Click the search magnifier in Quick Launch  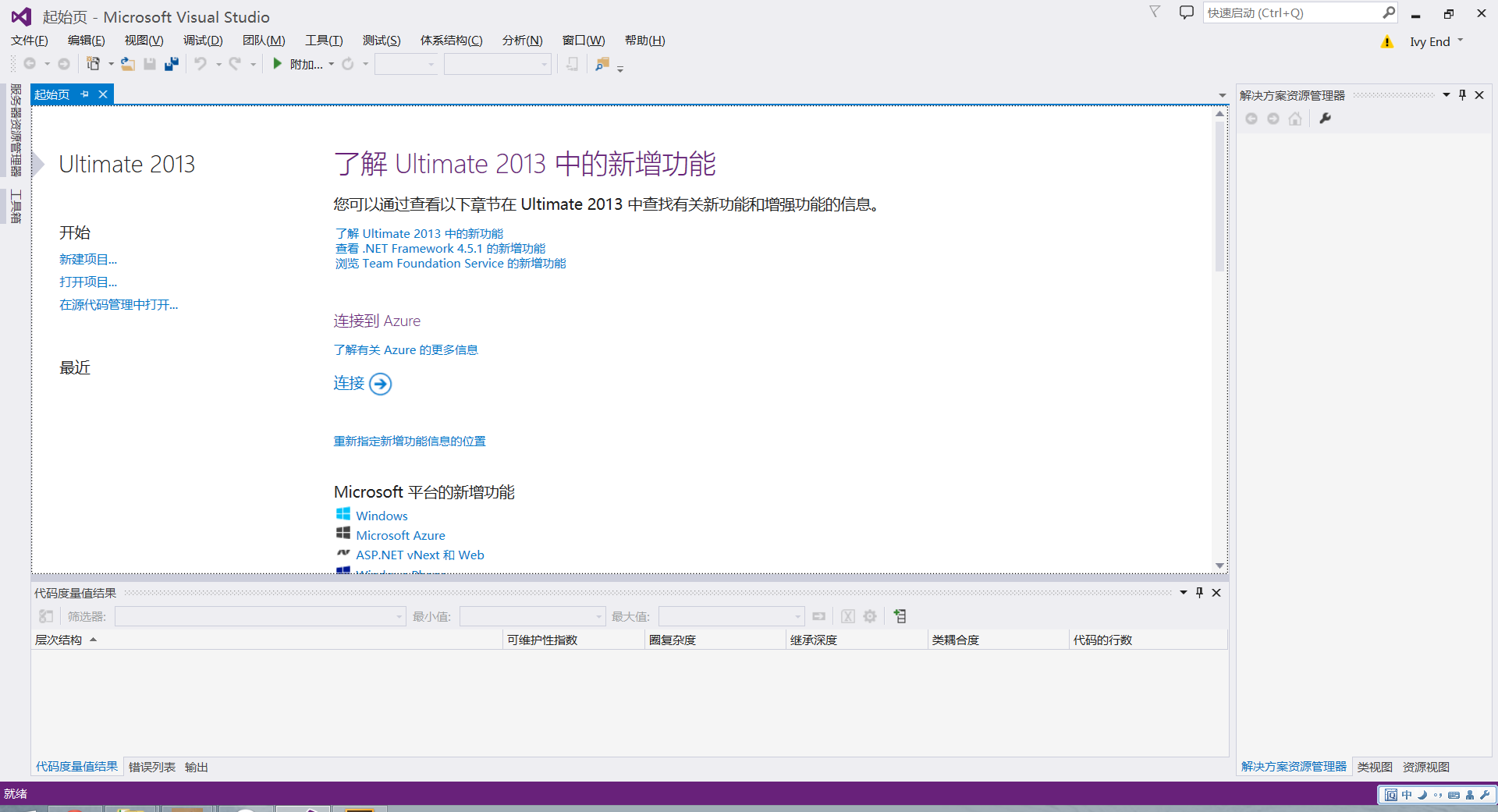pyautogui.click(x=1389, y=12)
